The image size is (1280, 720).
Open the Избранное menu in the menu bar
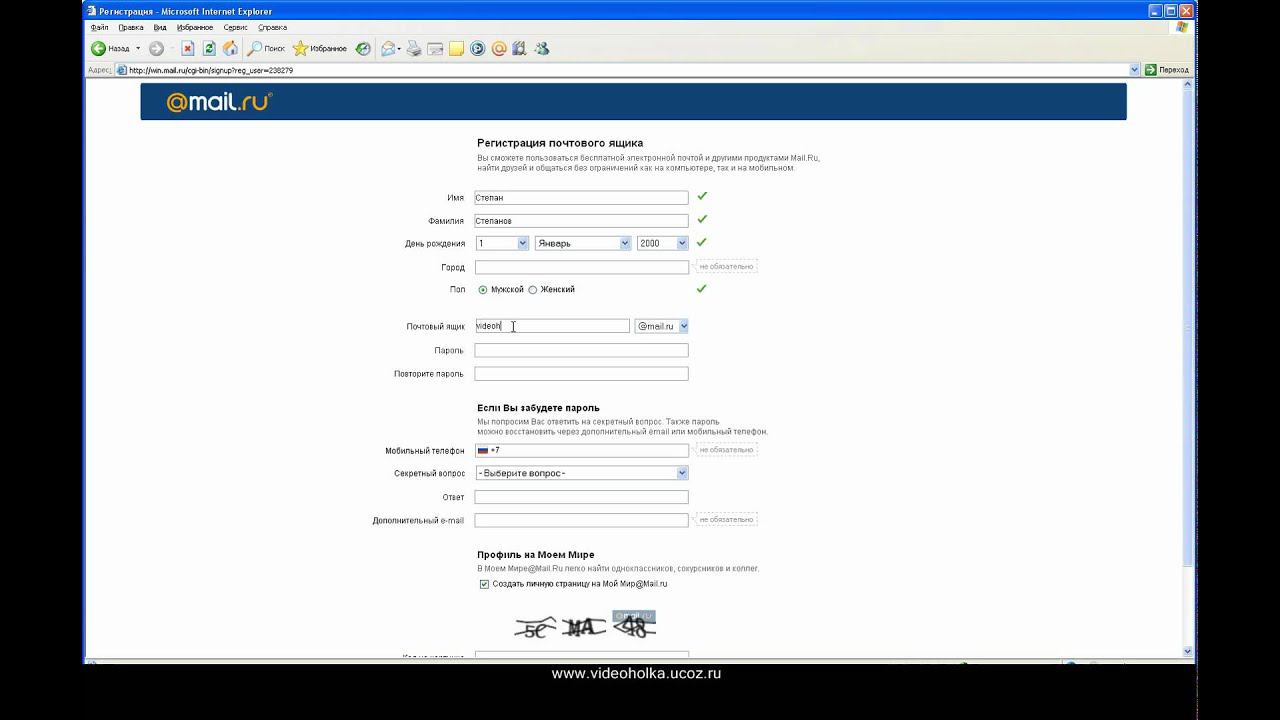[195, 28]
